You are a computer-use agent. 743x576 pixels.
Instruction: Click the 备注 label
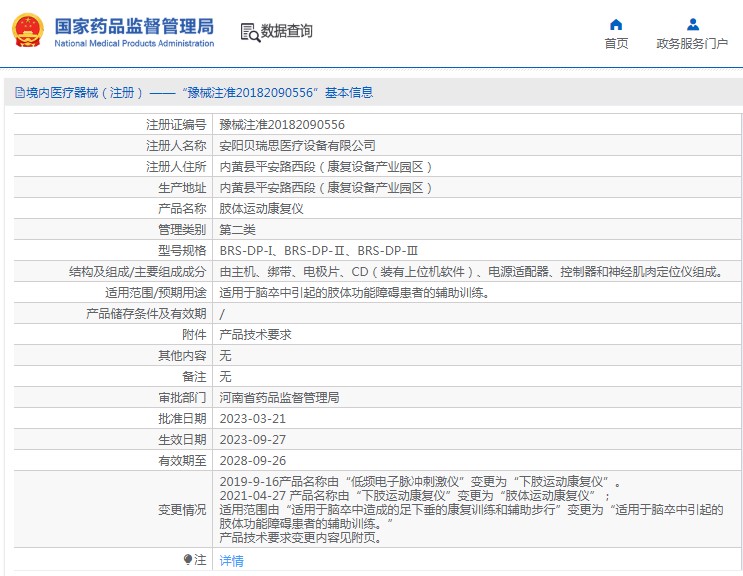pyautogui.click(x=194, y=377)
